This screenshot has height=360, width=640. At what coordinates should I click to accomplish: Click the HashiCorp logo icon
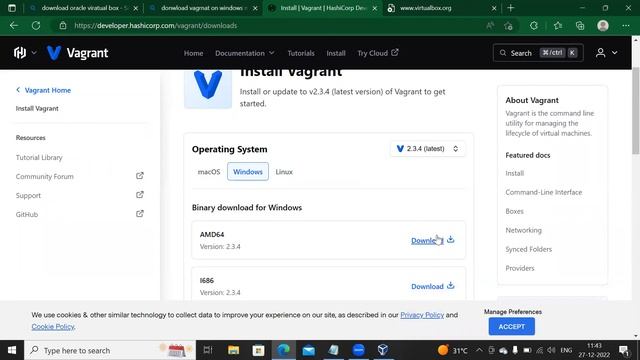click(x=20, y=53)
